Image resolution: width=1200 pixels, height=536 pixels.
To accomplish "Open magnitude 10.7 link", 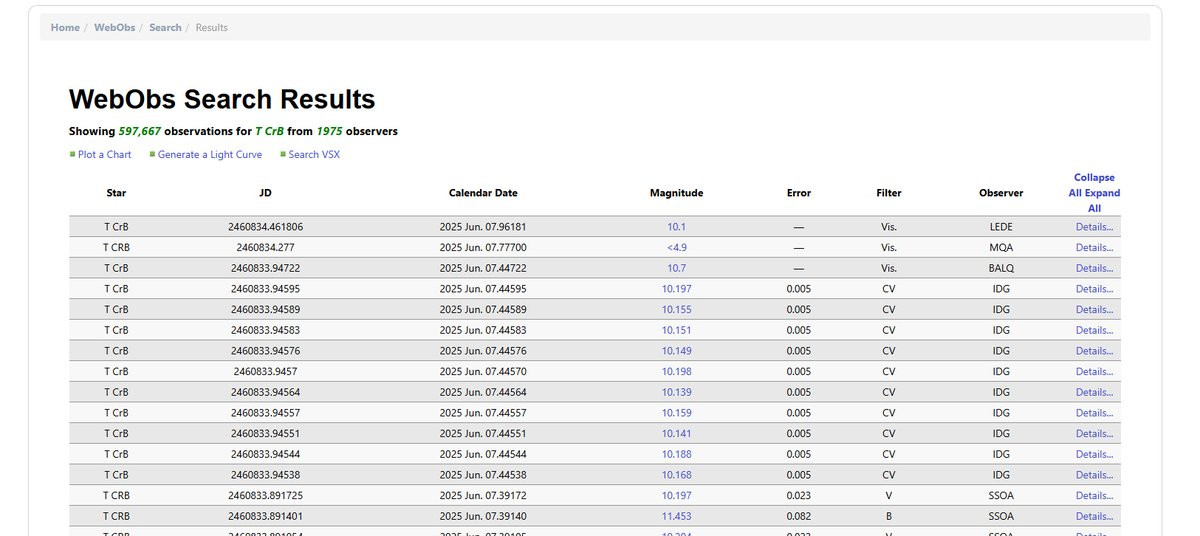I will pyautogui.click(x=676, y=268).
